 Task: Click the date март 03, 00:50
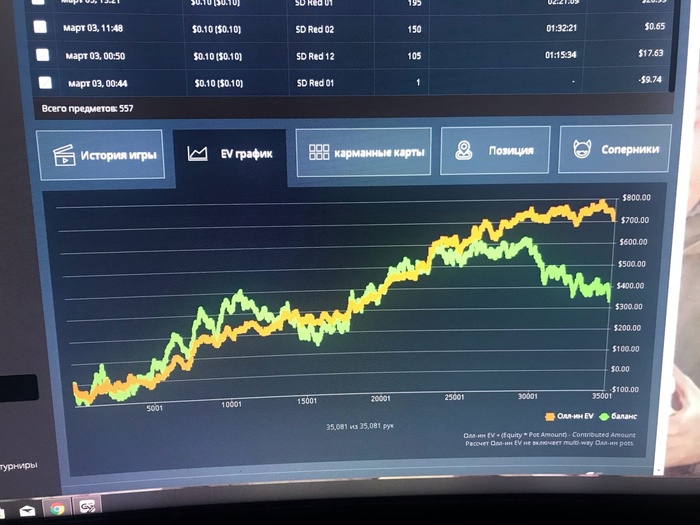click(95, 56)
